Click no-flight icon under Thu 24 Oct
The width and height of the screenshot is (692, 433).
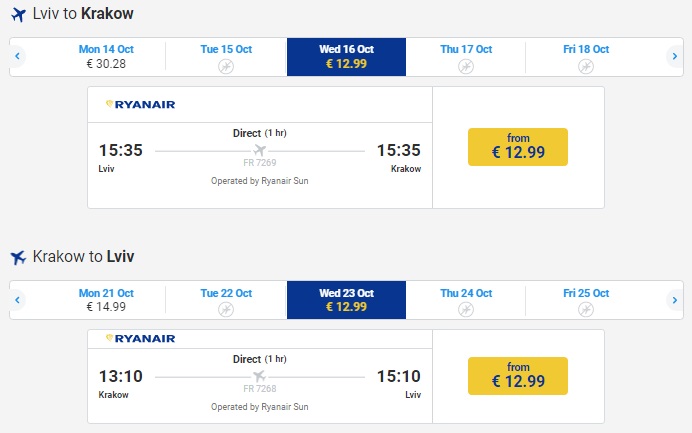click(x=465, y=309)
